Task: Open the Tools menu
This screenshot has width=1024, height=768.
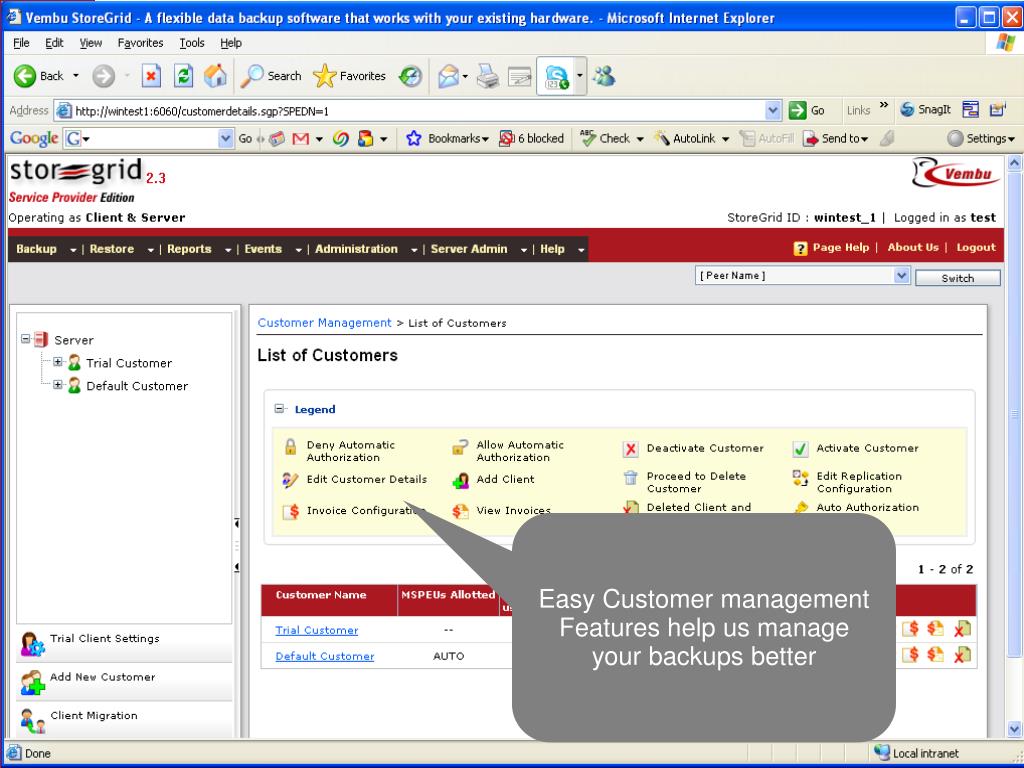Action: [x=192, y=43]
